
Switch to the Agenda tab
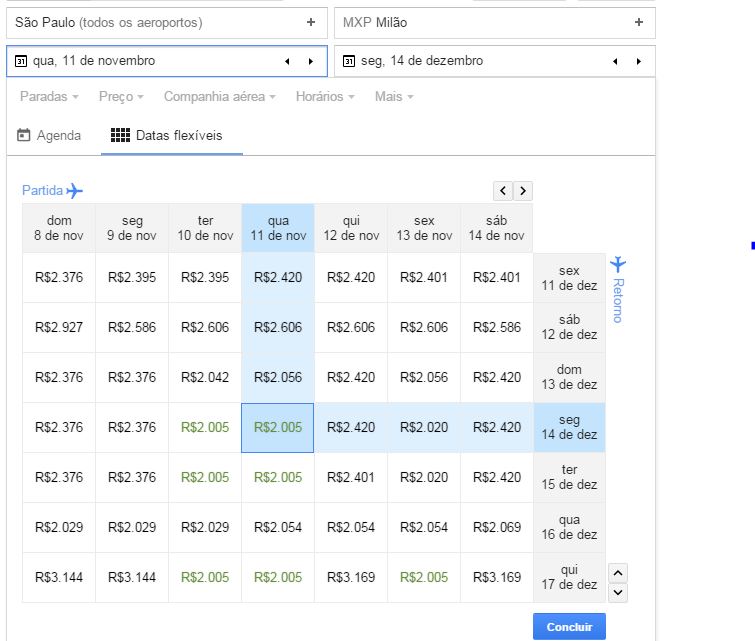[49, 135]
